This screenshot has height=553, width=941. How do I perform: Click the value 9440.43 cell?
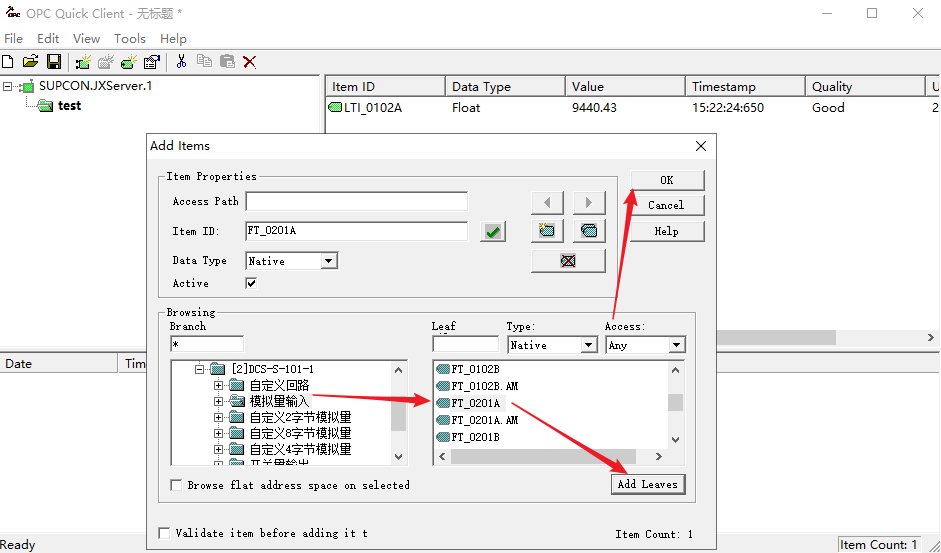coord(594,108)
